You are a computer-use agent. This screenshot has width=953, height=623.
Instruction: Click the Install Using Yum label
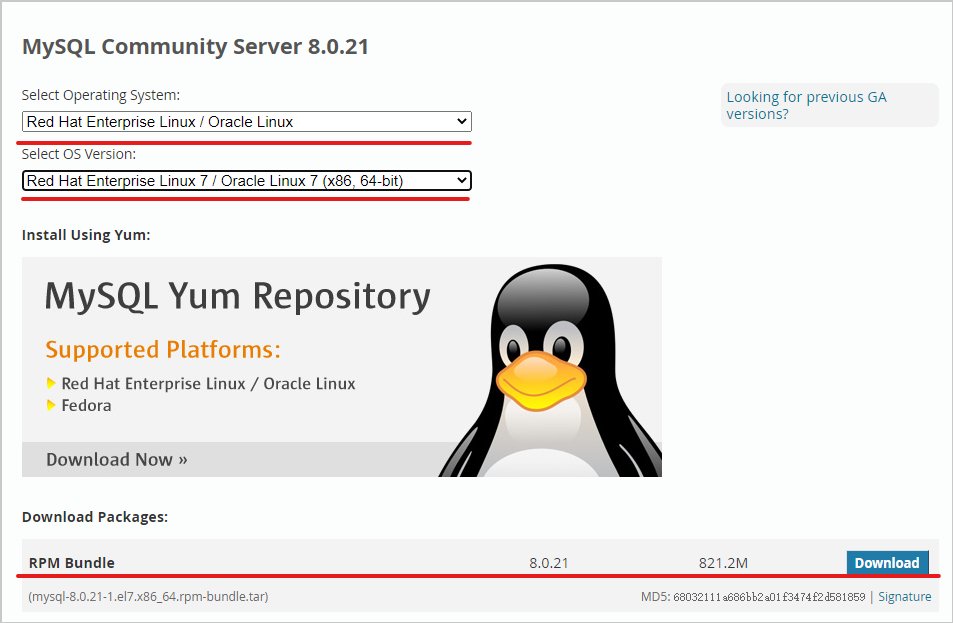click(86, 235)
